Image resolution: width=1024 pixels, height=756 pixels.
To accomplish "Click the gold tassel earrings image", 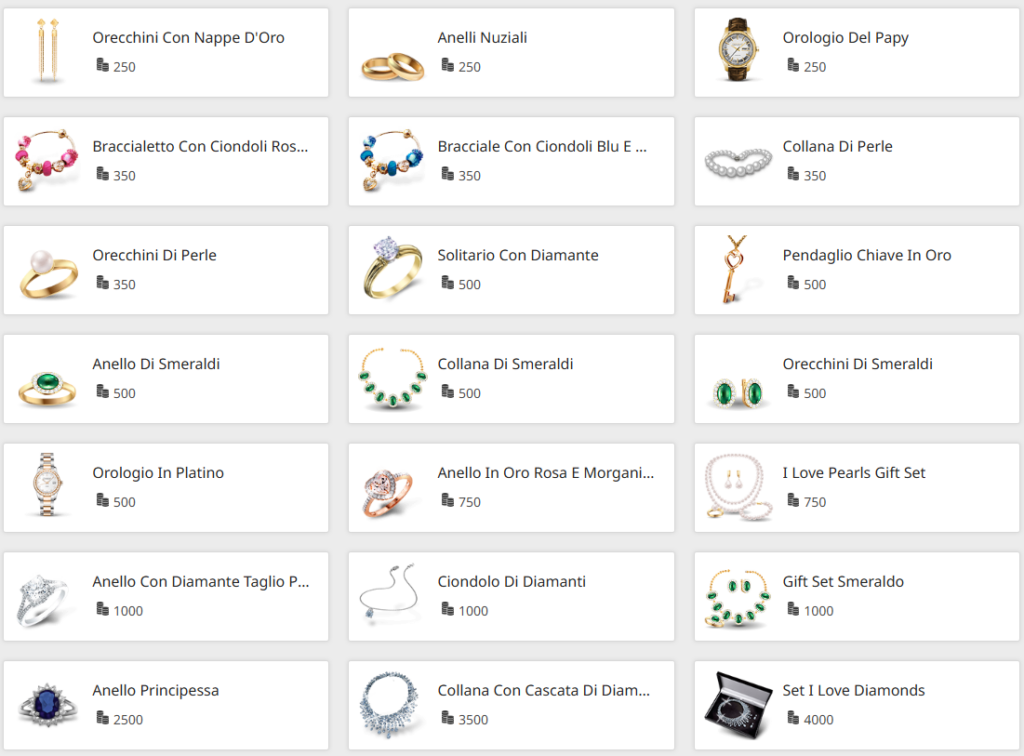I will pos(48,51).
